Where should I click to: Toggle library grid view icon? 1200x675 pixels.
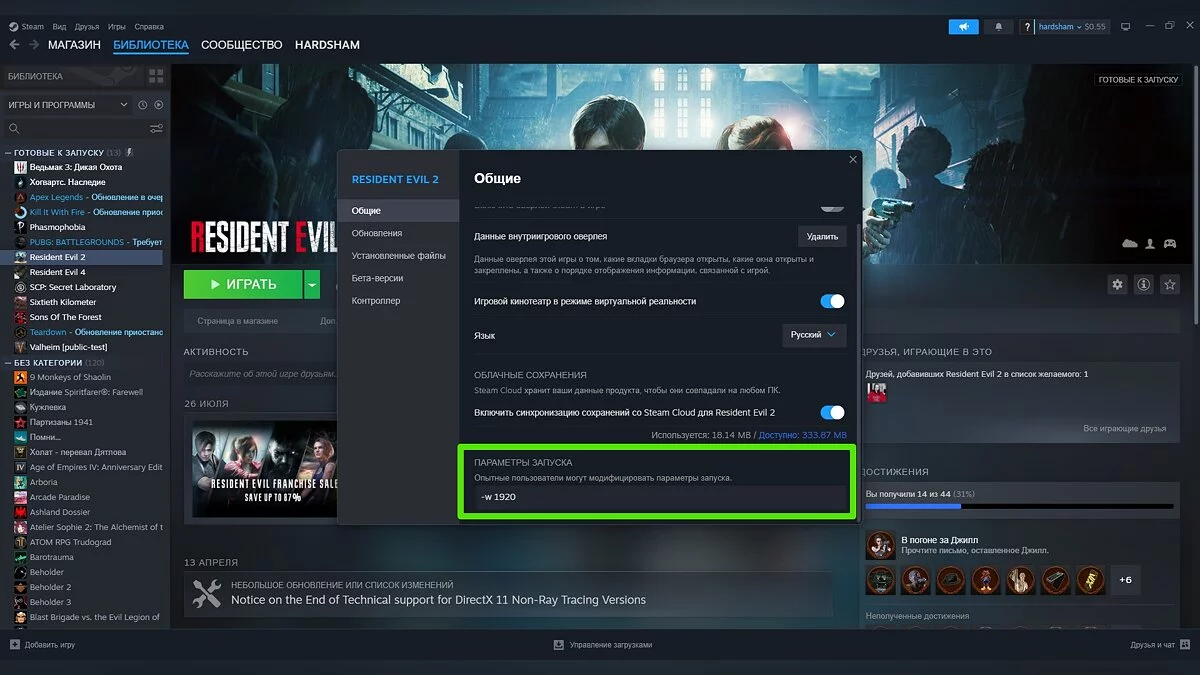[x=156, y=76]
